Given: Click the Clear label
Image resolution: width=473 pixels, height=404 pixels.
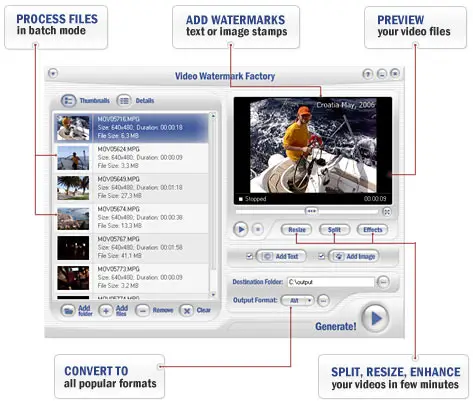Looking at the screenshot, I should [204, 310].
